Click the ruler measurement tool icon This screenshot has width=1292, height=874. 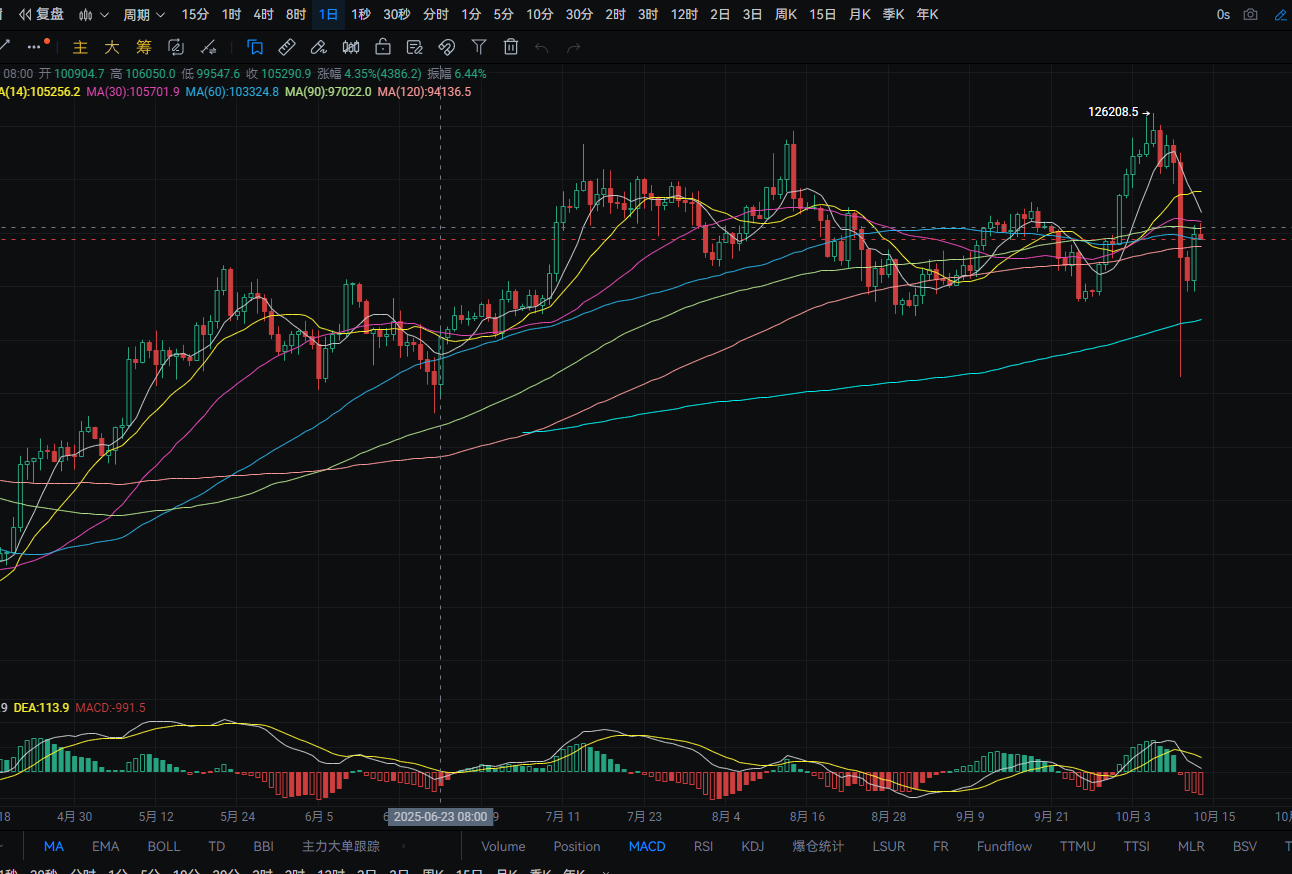coord(286,47)
